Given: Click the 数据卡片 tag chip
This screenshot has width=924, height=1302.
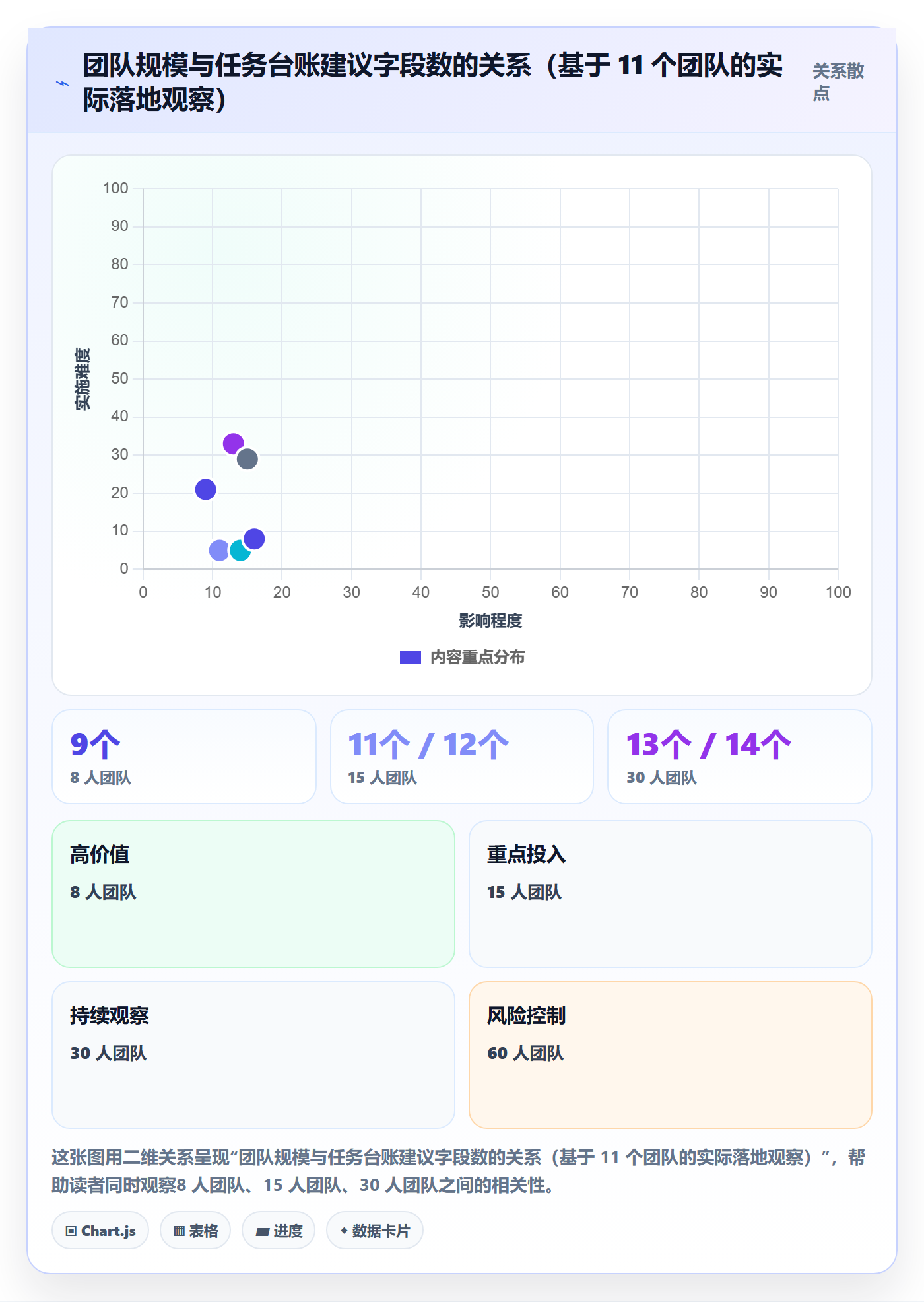Looking at the screenshot, I should coord(375,1231).
